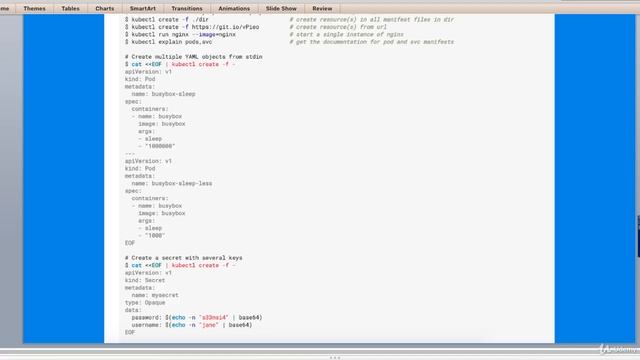Click the comment 'start a single instance of nginx'

pyautogui.click(x=347, y=35)
